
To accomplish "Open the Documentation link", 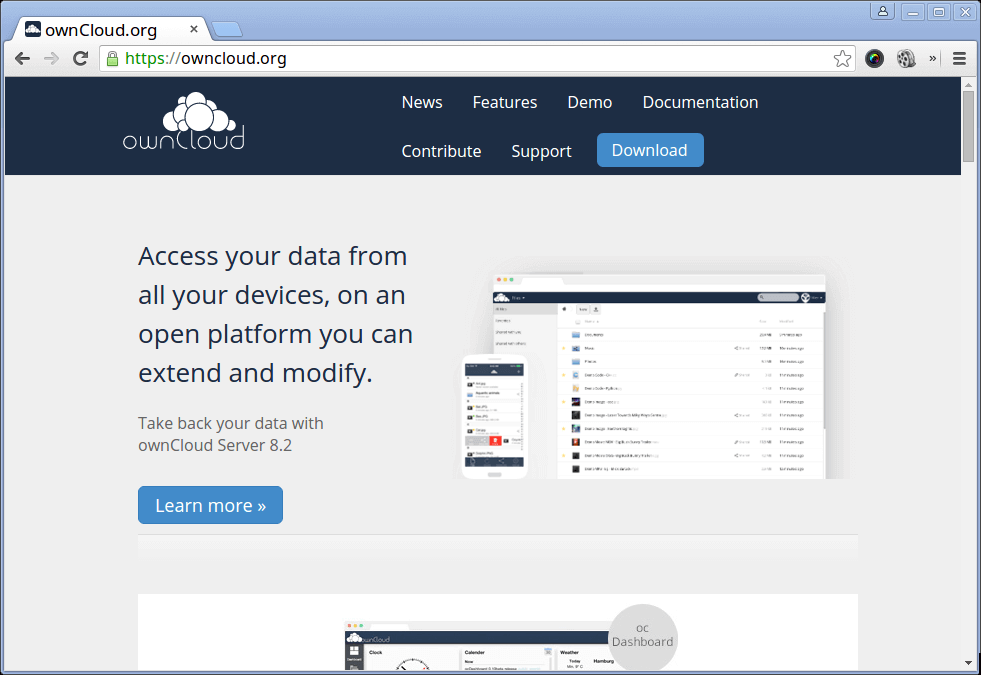I will [700, 102].
